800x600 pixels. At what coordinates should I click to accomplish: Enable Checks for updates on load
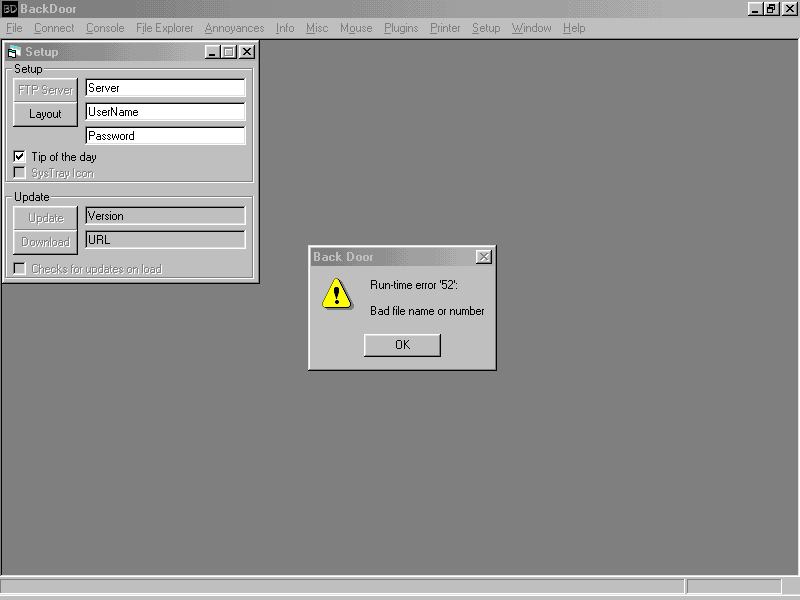click(x=20, y=269)
